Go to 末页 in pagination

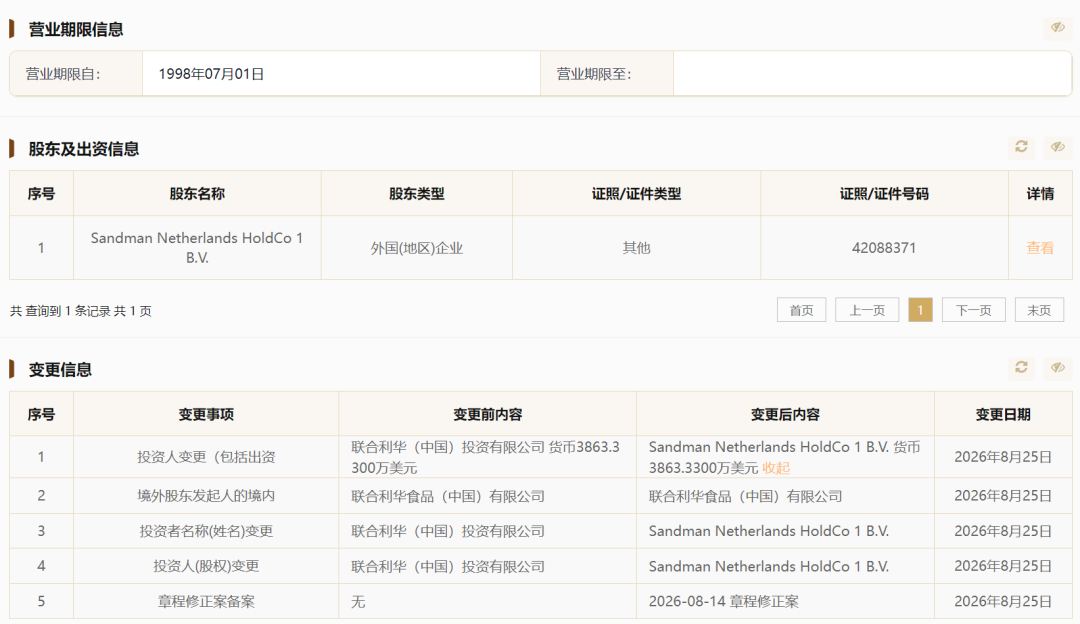tap(1039, 310)
